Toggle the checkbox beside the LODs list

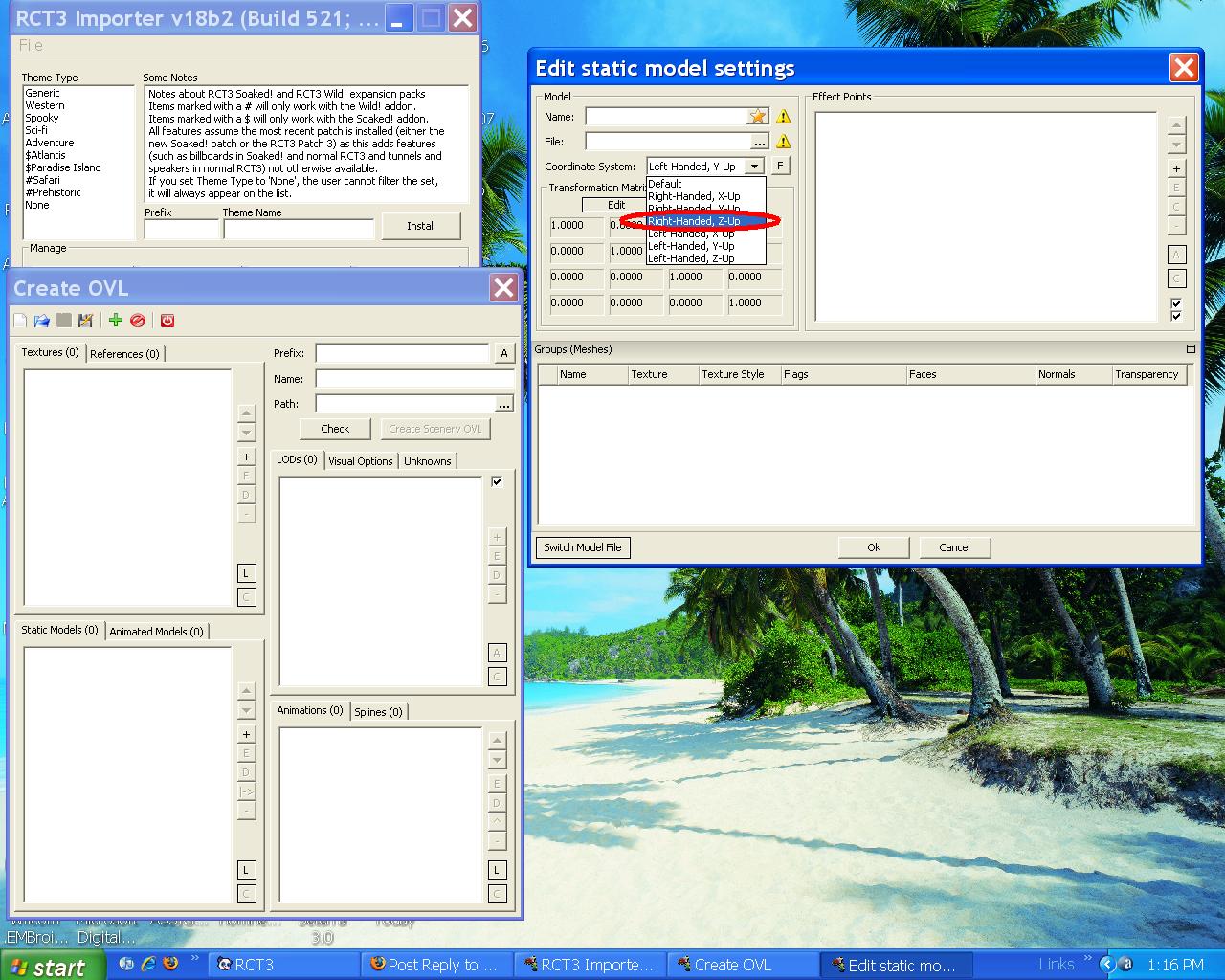pos(497,481)
